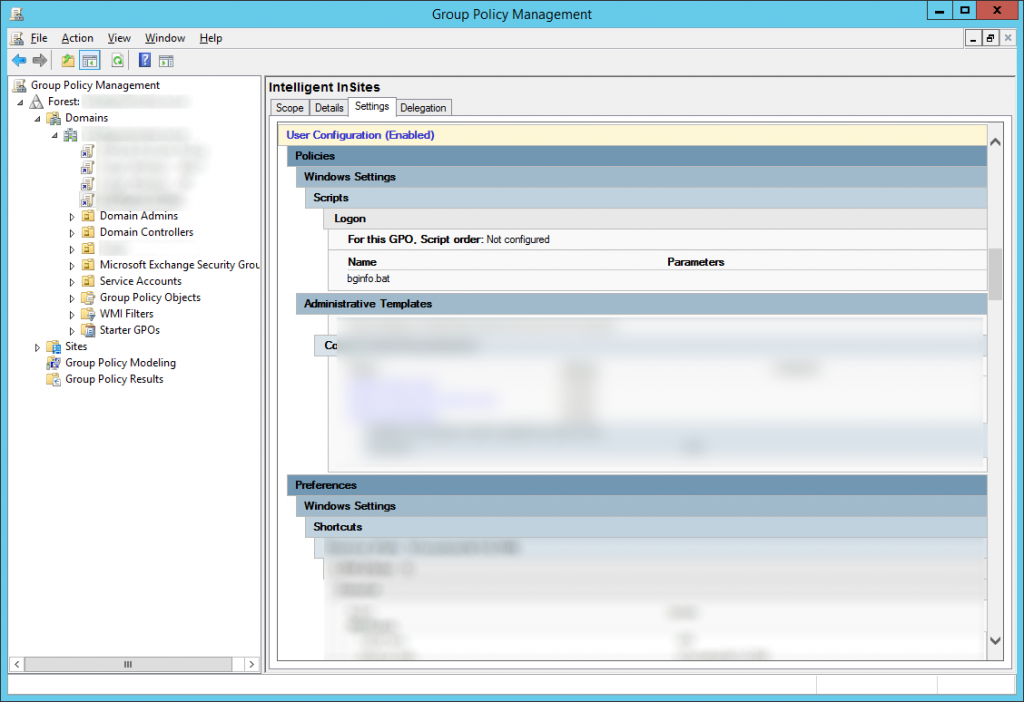Open Help using the toolbar question mark icon

[x=144, y=60]
